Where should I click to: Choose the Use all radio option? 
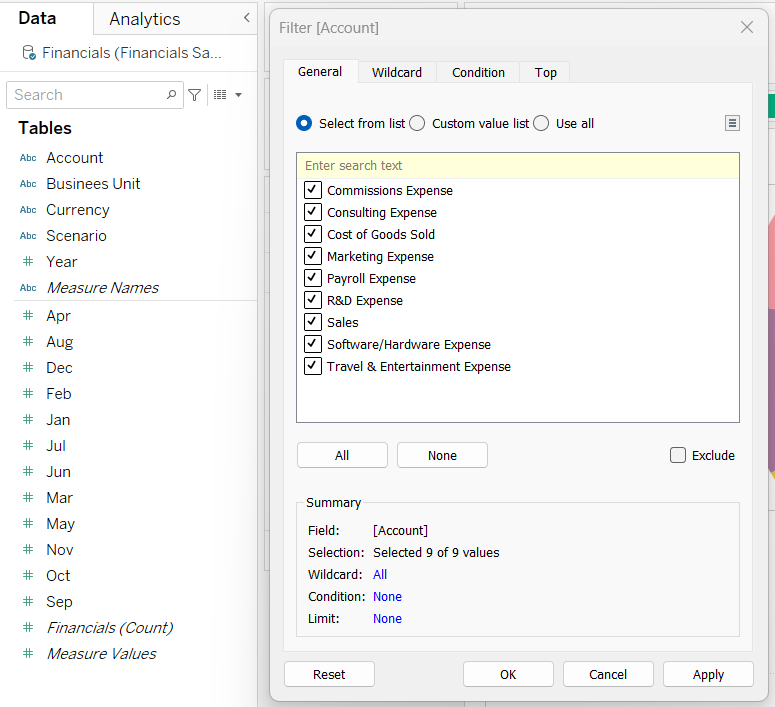[x=541, y=123]
